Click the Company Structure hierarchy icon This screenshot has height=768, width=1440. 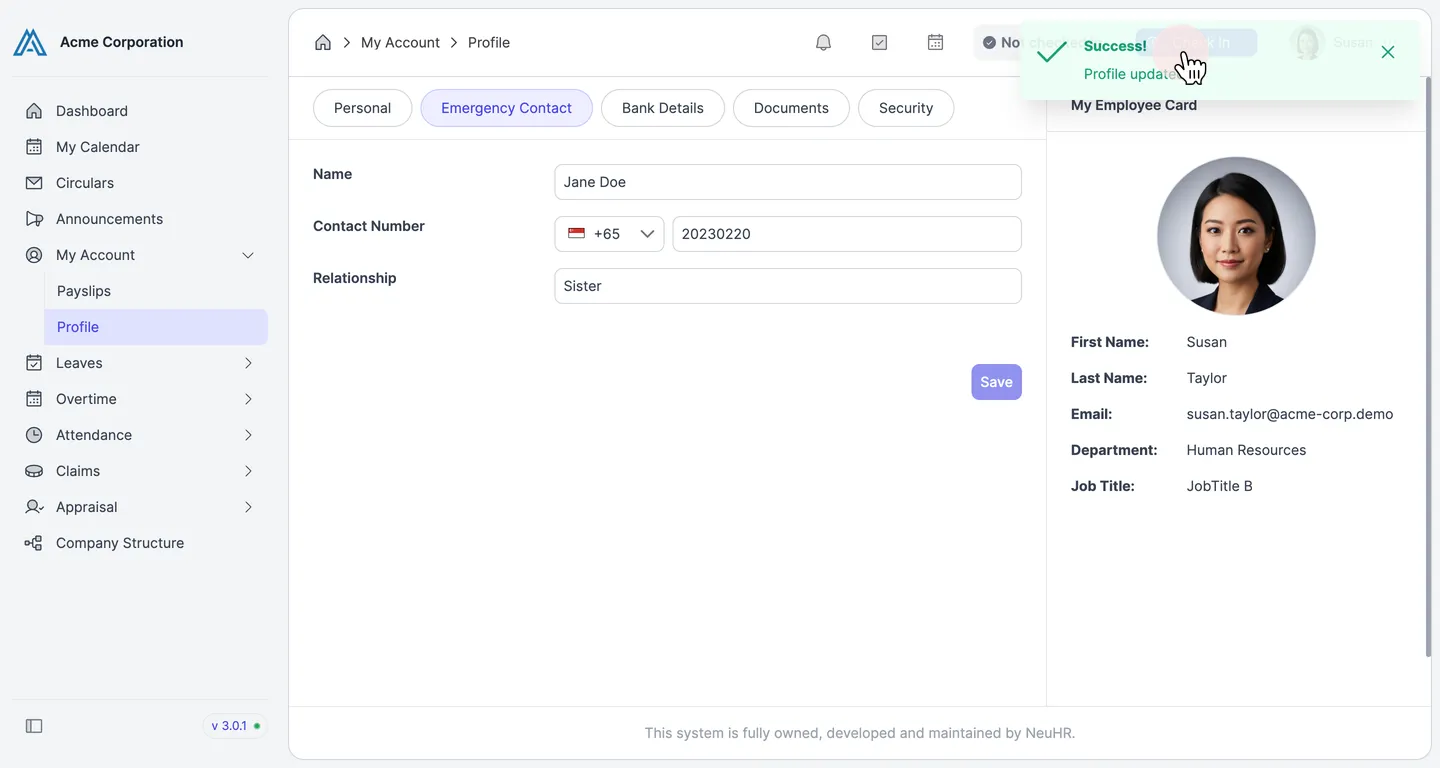tap(34, 543)
